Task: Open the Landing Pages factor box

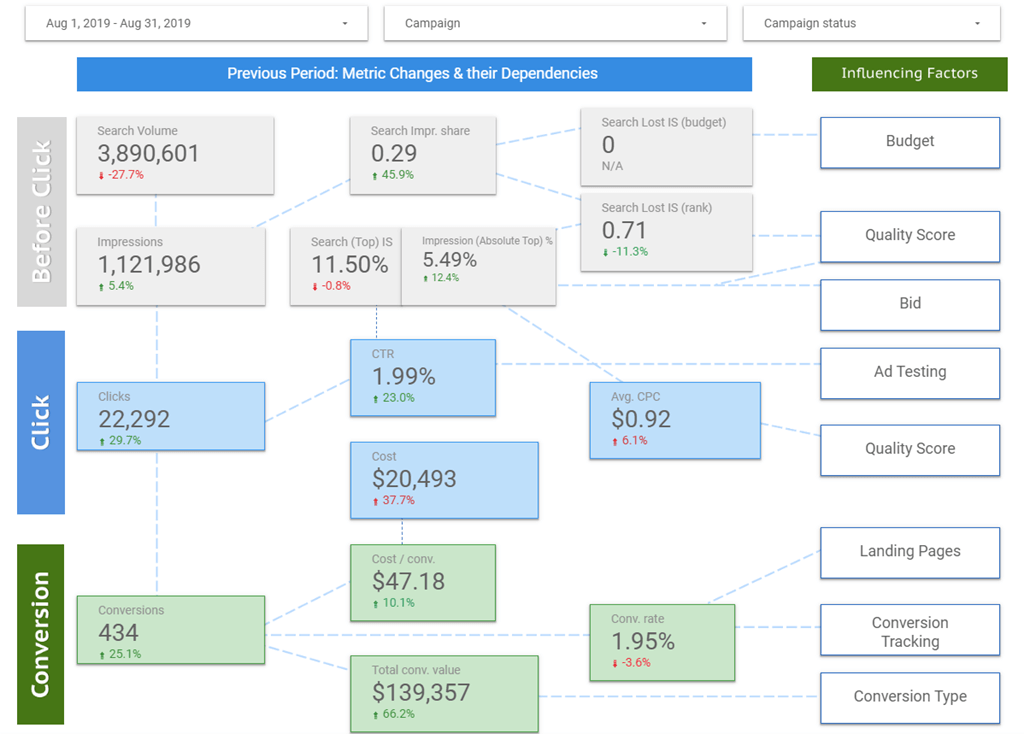Action: (909, 551)
